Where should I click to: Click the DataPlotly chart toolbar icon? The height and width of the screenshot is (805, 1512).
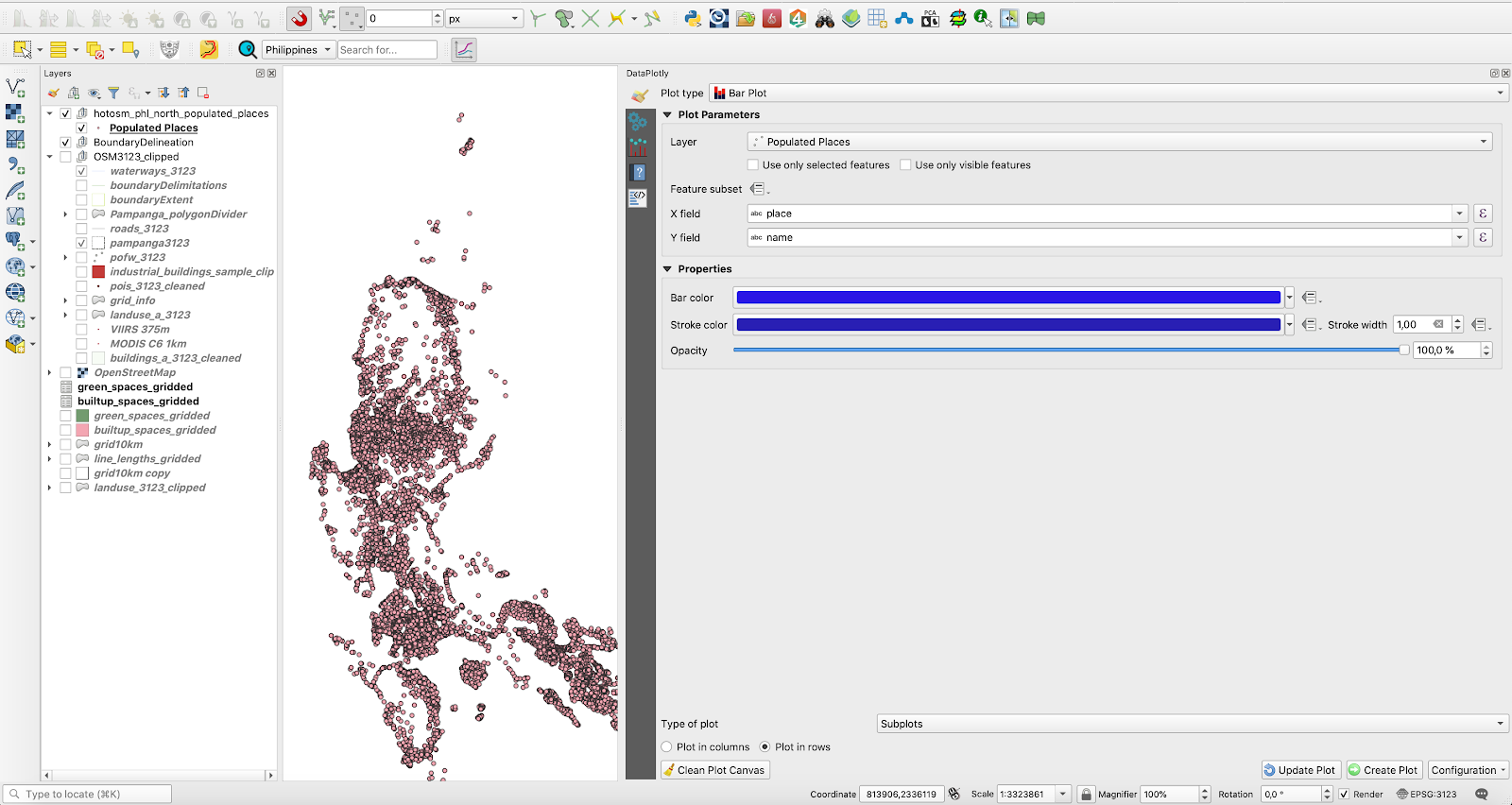tap(464, 49)
